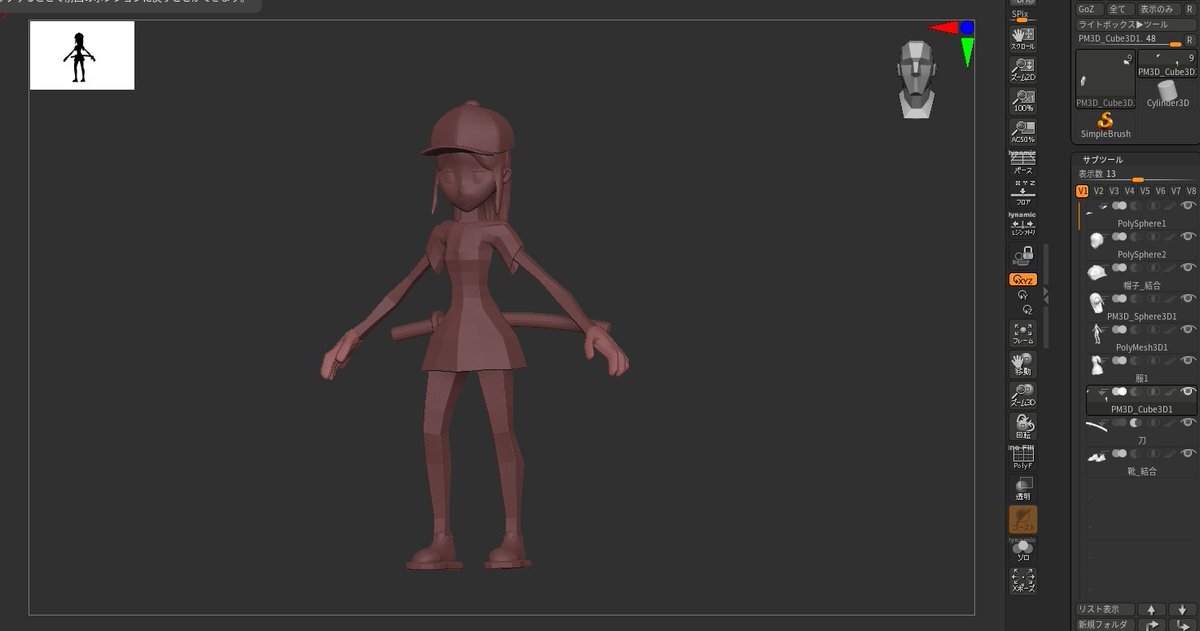This screenshot has height=631, width=1200.
Task: Select the 刀 subtool row
Action: [x=1141, y=430]
